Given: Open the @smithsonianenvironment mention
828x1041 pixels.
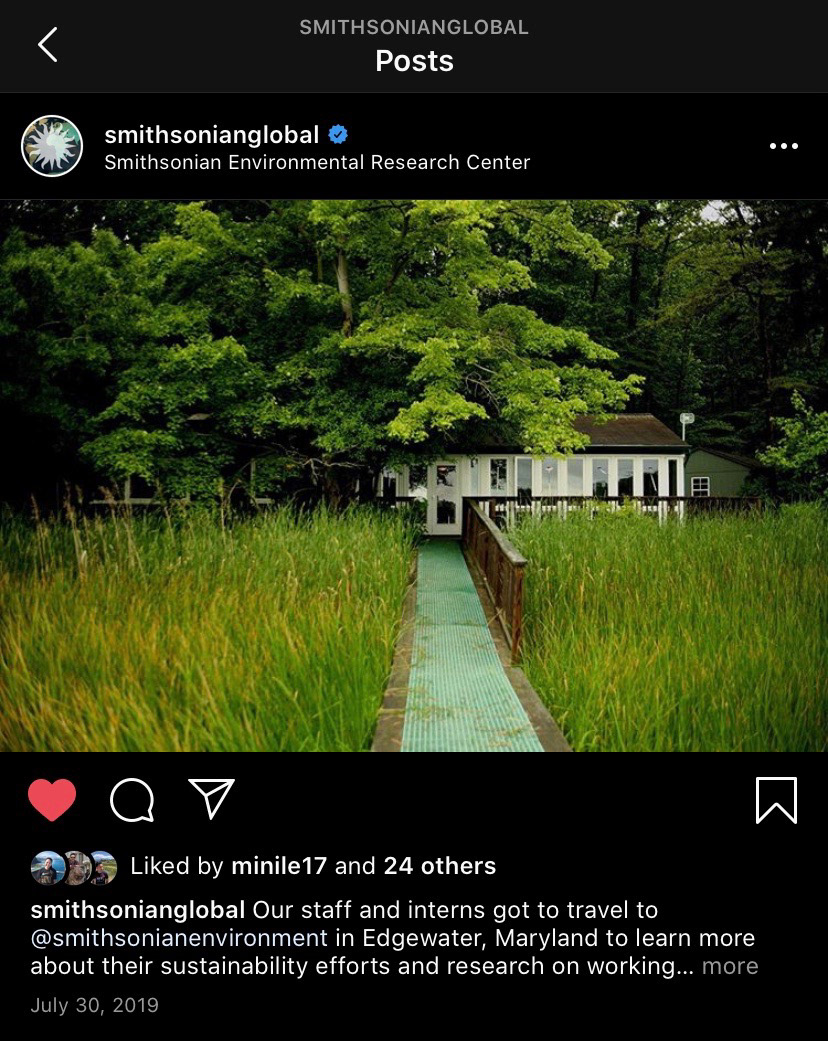Looking at the screenshot, I should 179,938.
